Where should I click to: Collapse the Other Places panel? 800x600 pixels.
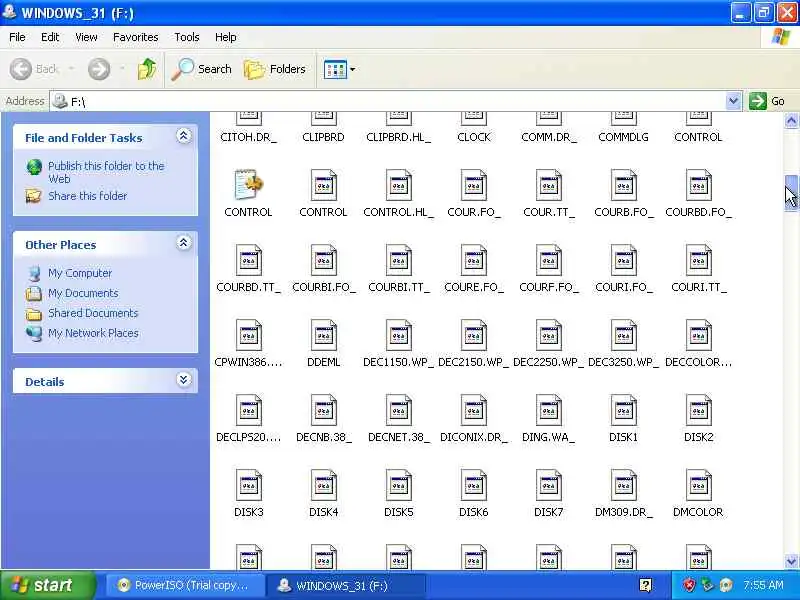pos(184,243)
